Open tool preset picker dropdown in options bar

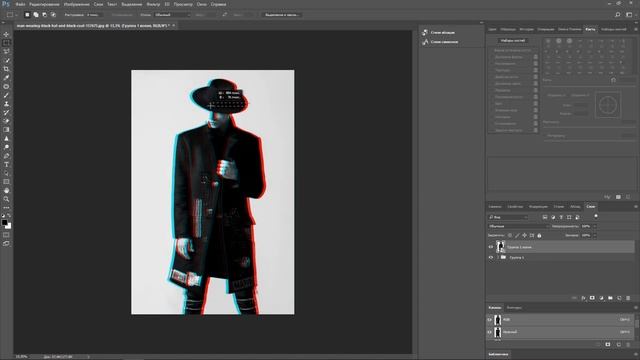tap(12, 15)
